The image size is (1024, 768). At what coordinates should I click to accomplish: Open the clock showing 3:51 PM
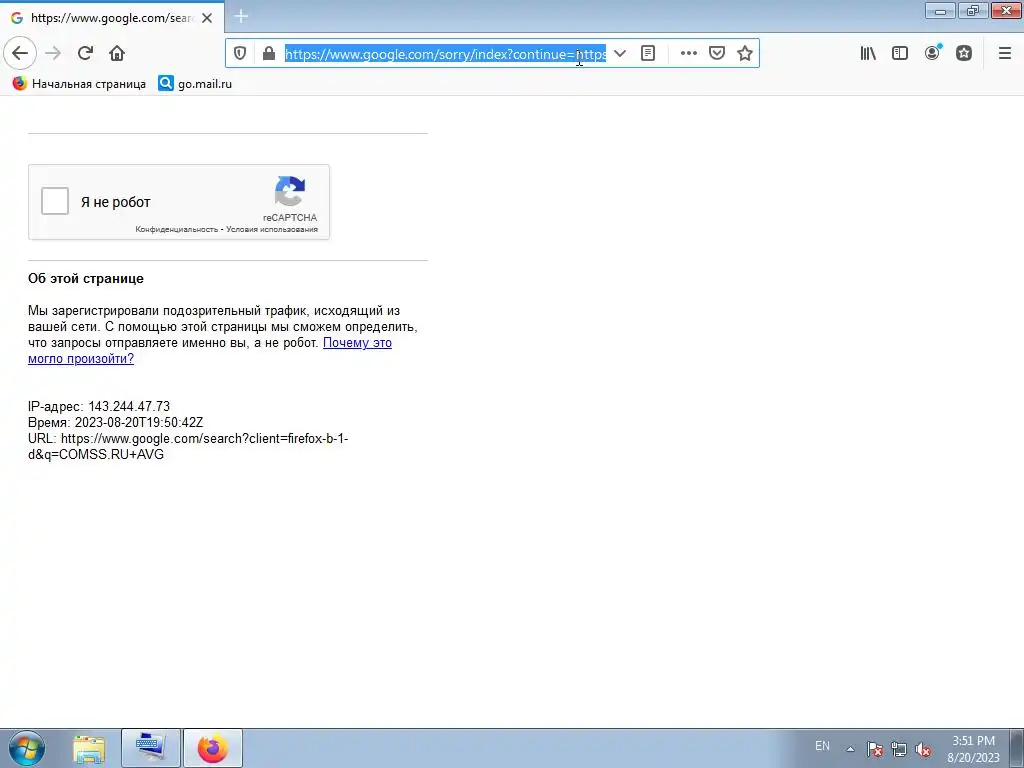point(973,748)
